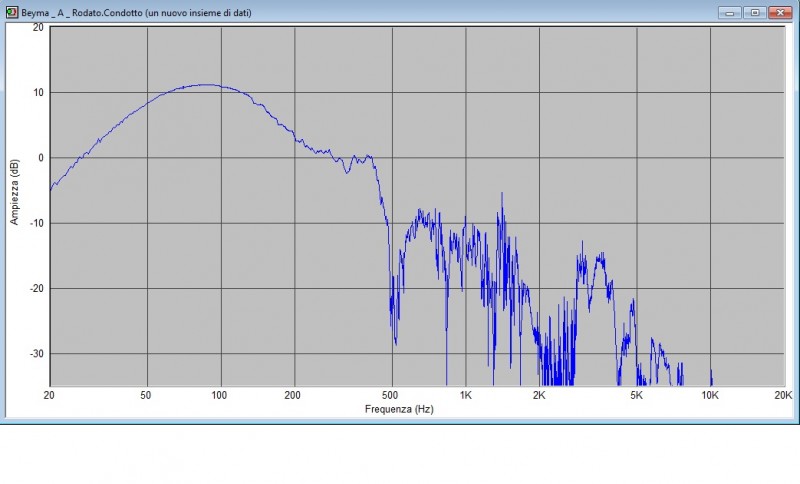Click the '50' frequency axis label
This screenshot has height=484, width=800.
click(x=145, y=395)
